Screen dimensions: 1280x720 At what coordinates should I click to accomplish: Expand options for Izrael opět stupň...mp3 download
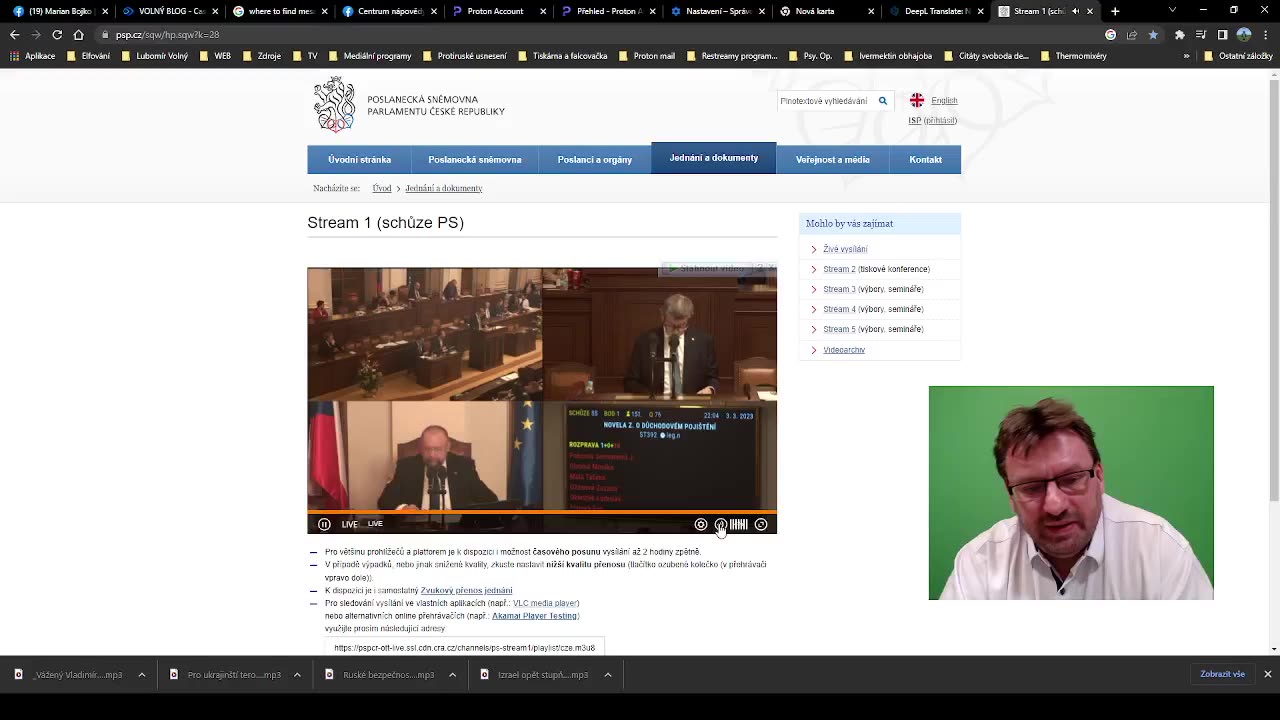(607, 675)
